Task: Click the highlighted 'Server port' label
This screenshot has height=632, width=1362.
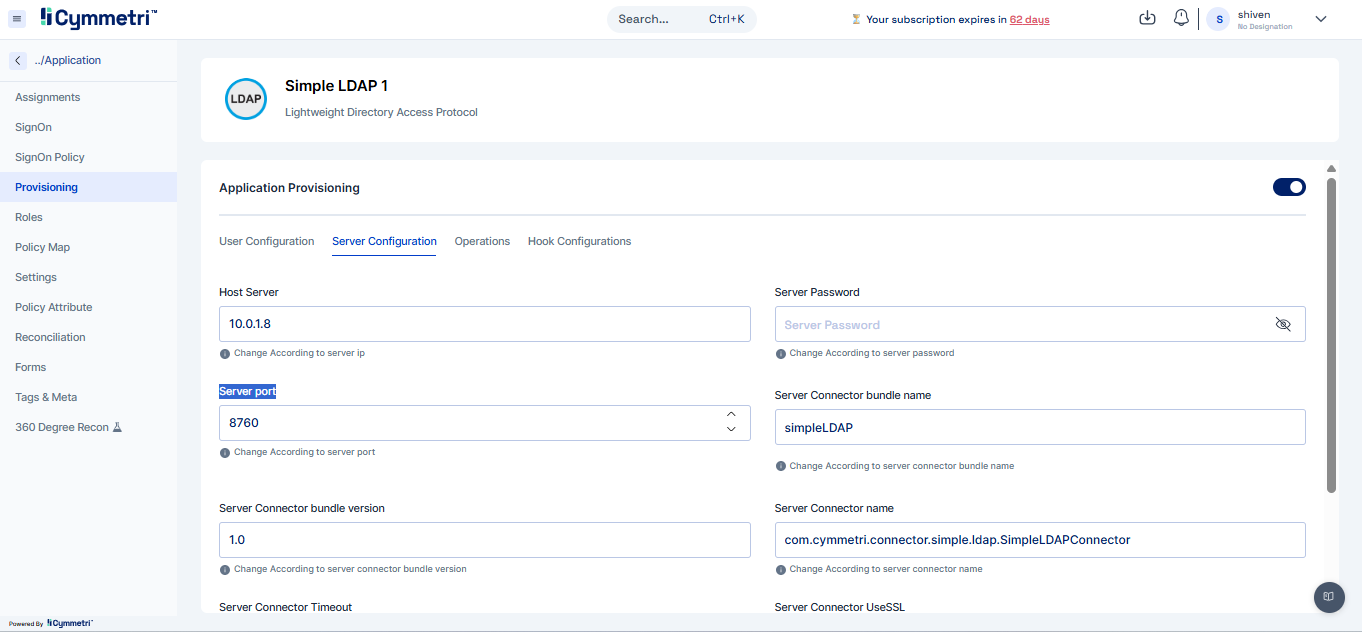Action: pos(247,391)
